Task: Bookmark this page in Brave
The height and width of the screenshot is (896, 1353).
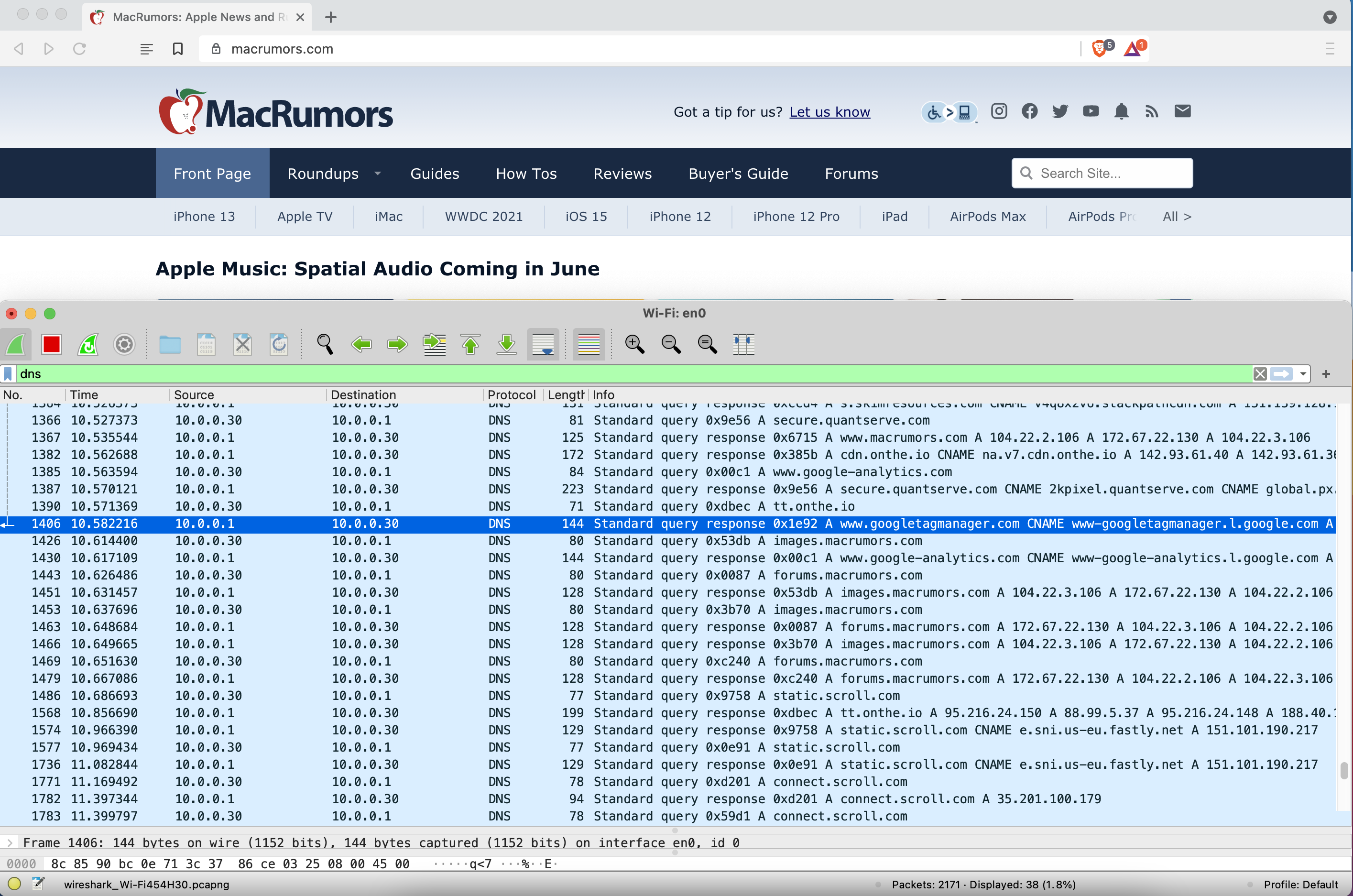Action: [x=178, y=49]
